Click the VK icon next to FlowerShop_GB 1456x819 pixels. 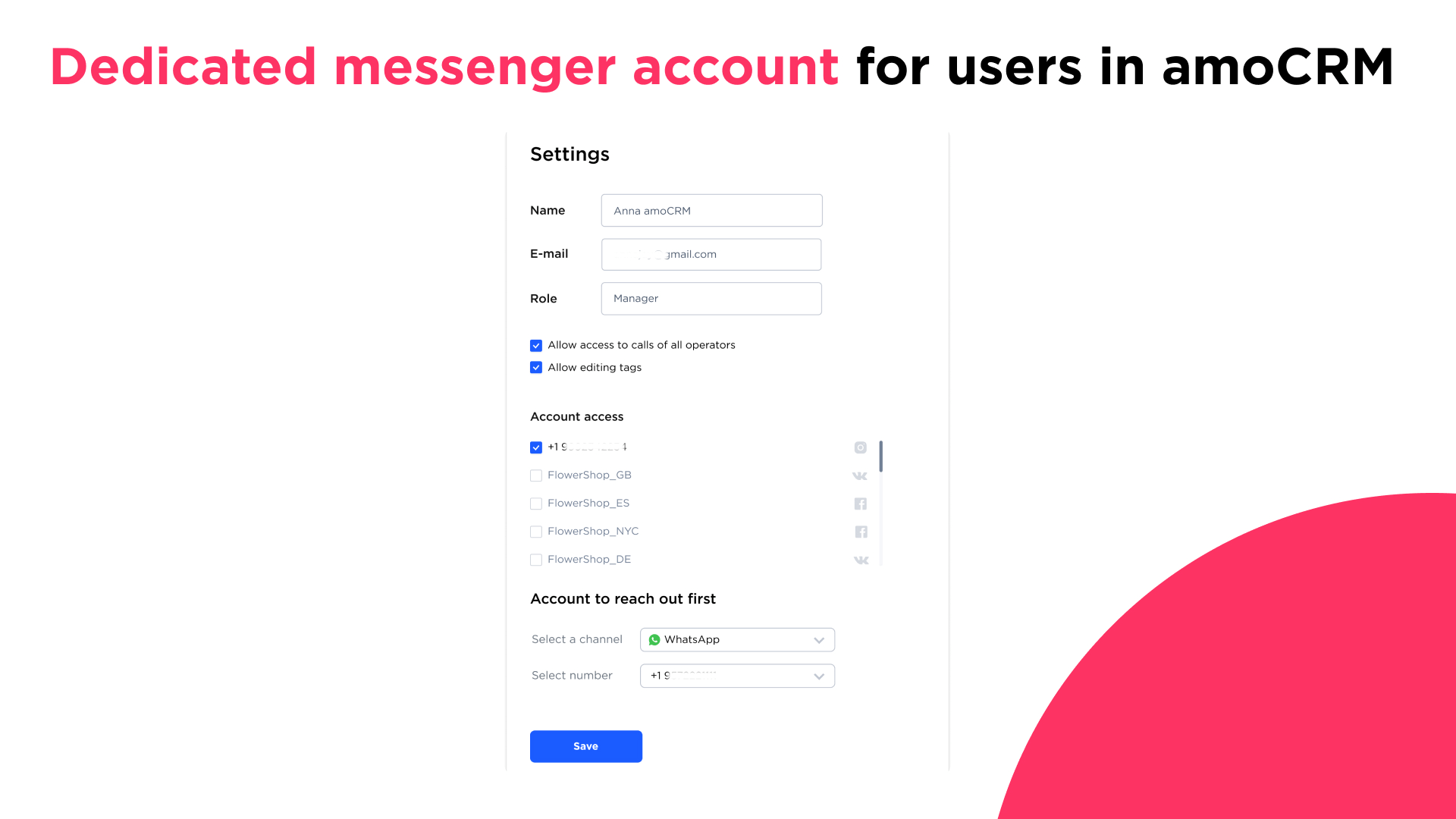pyautogui.click(x=861, y=475)
